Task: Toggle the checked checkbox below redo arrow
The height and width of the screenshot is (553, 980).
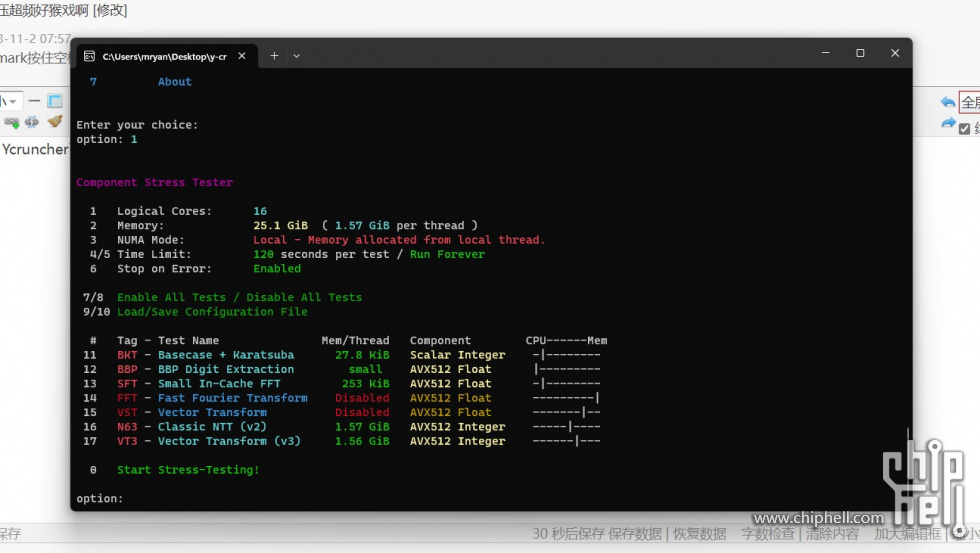Action: pyautogui.click(x=964, y=129)
